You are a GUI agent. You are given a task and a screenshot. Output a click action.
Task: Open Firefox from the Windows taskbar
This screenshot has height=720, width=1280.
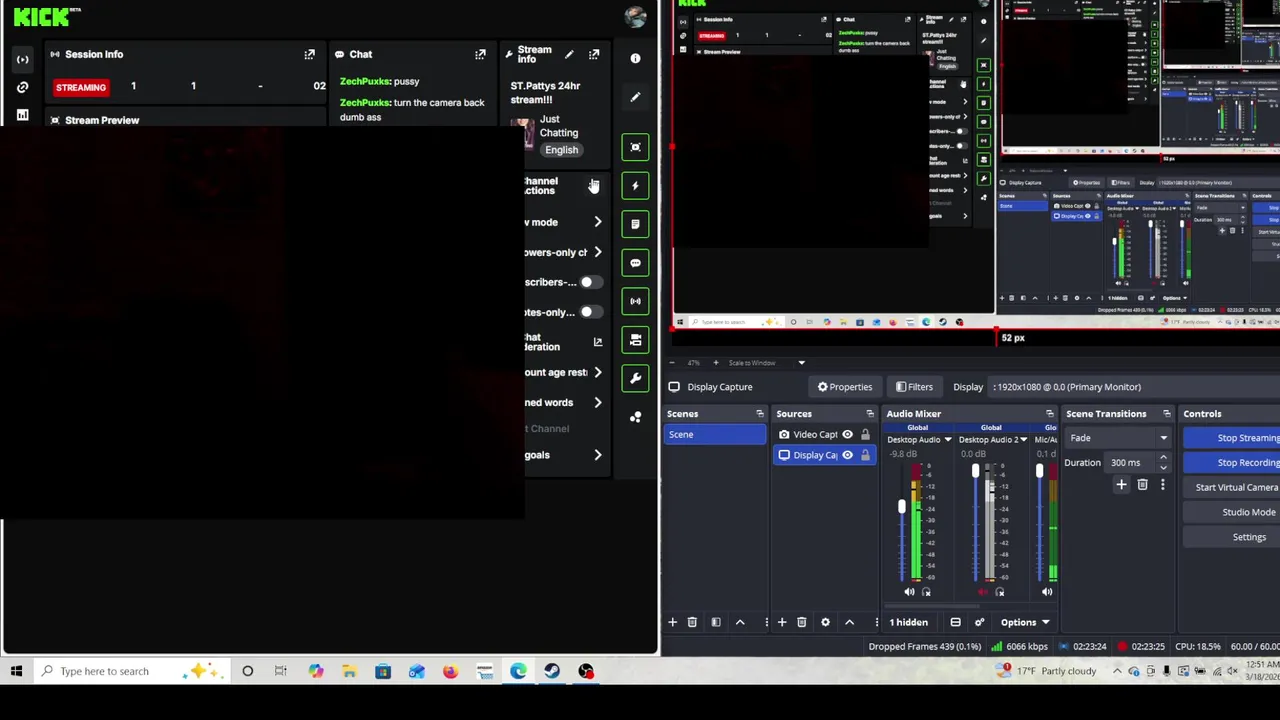tap(450, 671)
